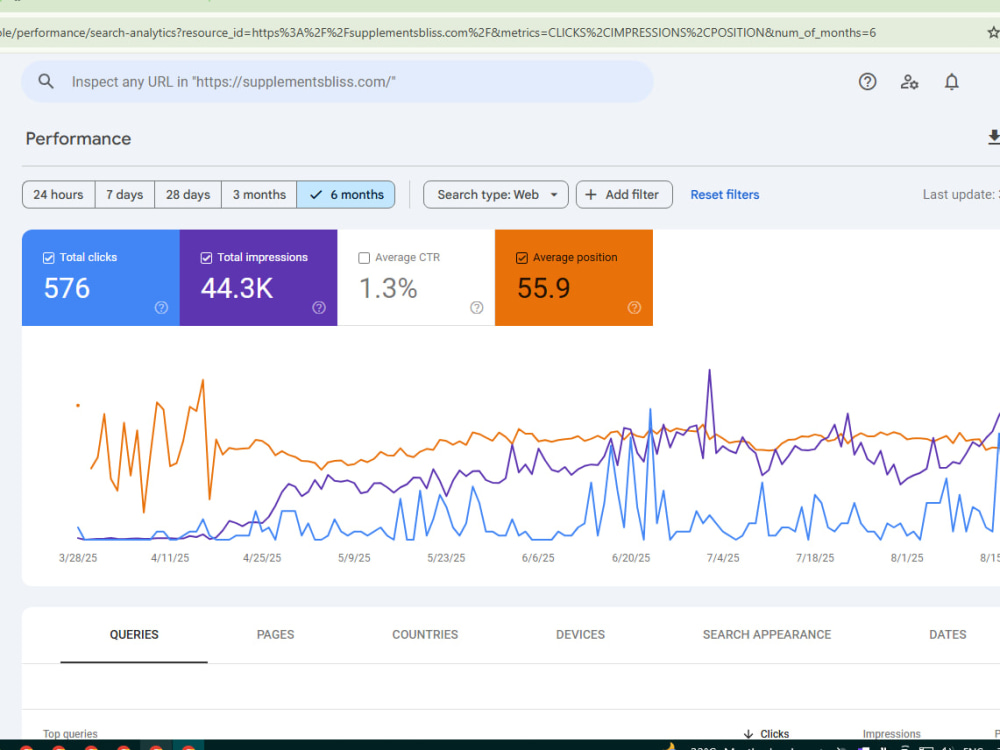Click the Last update text

(x=961, y=195)
